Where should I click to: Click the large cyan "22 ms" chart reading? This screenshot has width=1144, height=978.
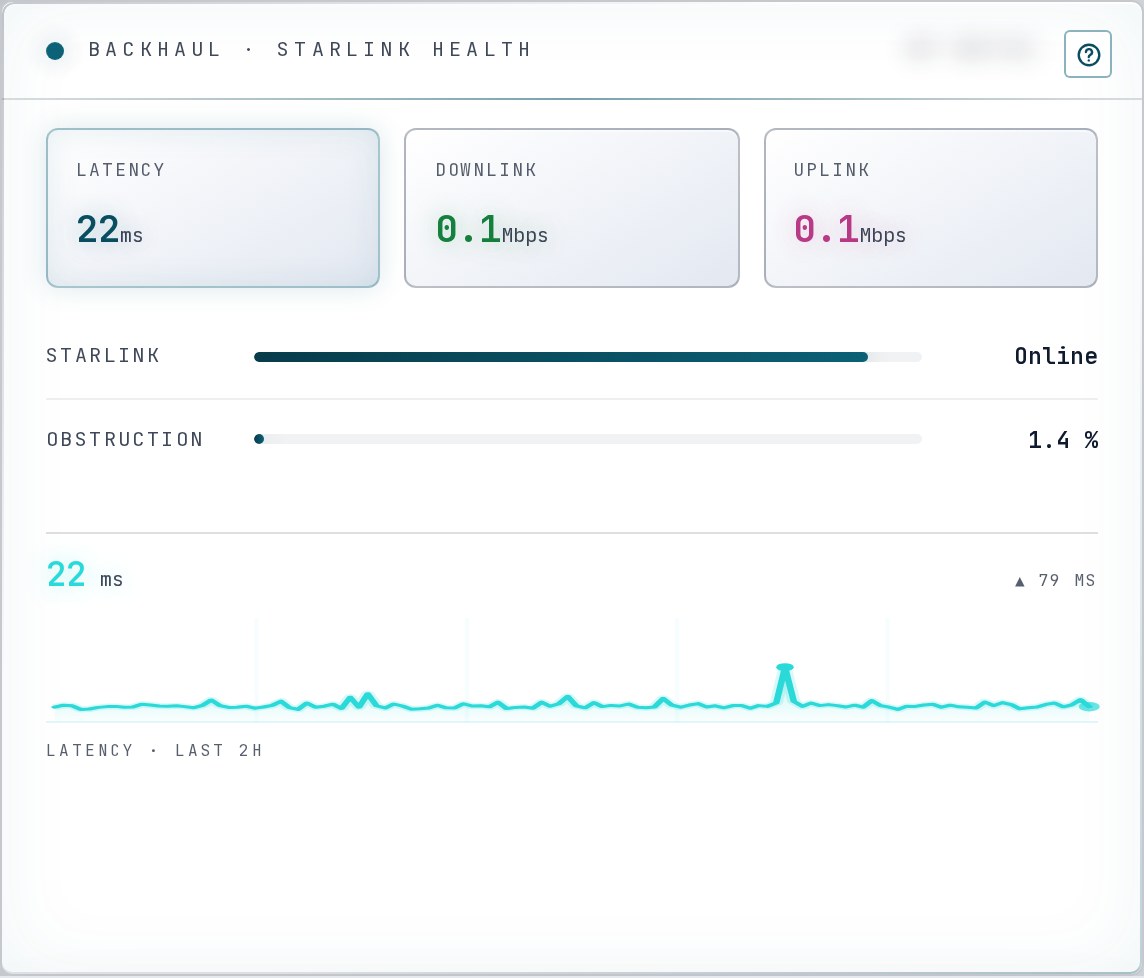85,575
